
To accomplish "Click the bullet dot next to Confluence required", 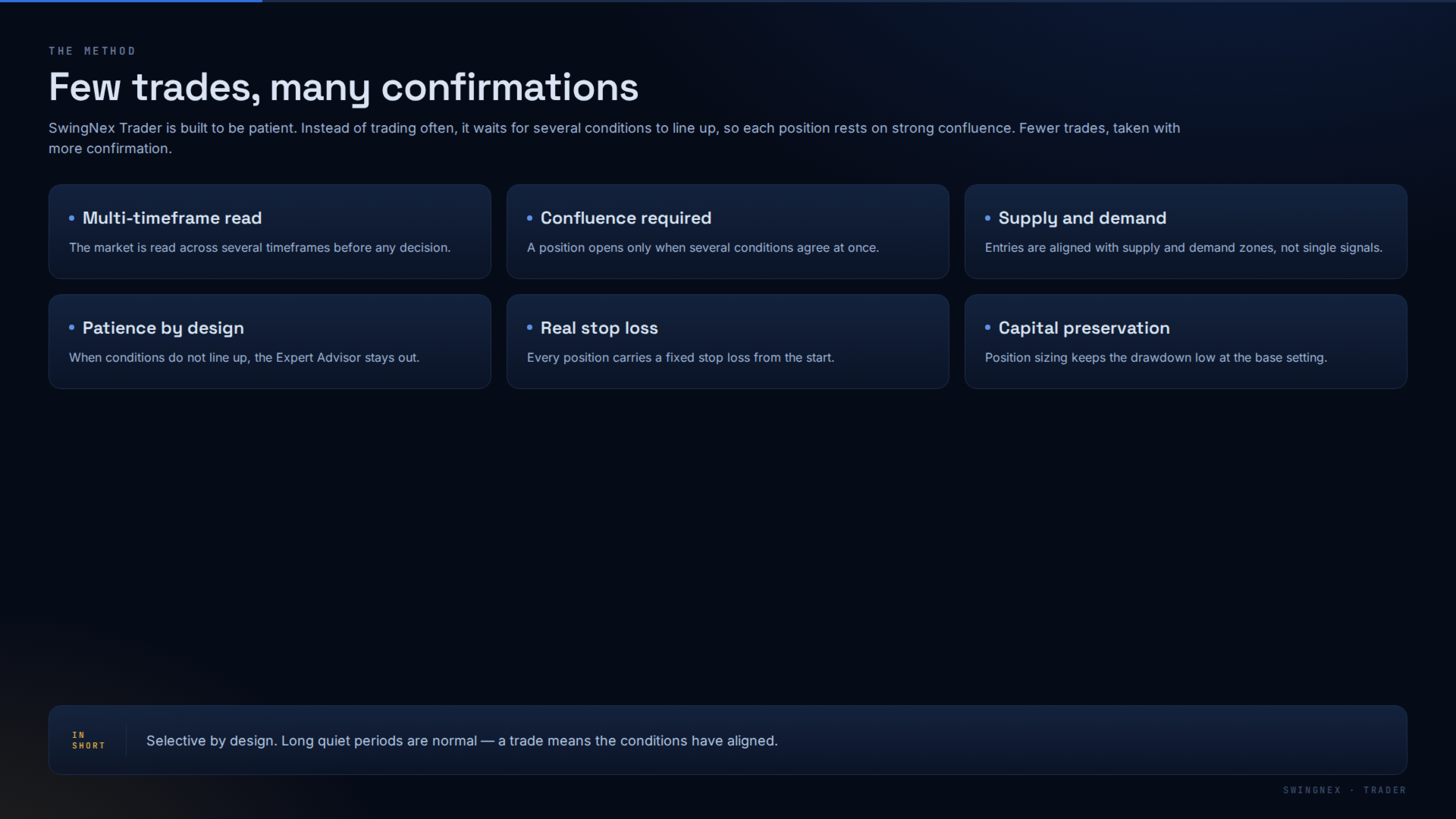I will (x=530, y=218).
